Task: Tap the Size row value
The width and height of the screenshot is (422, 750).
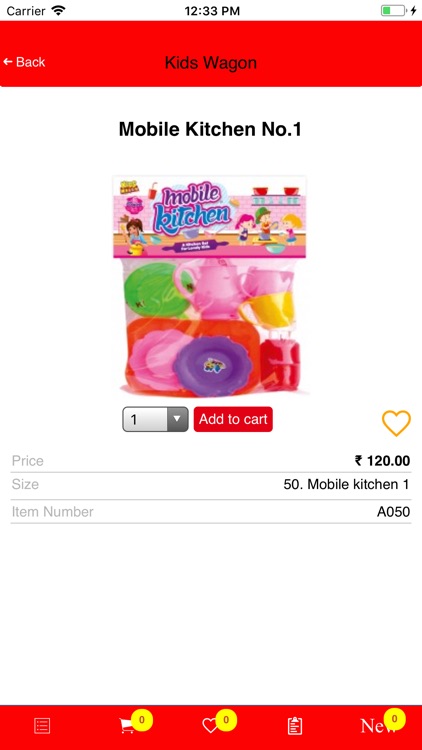Action: pyautogui.click(x=346, y=485)
